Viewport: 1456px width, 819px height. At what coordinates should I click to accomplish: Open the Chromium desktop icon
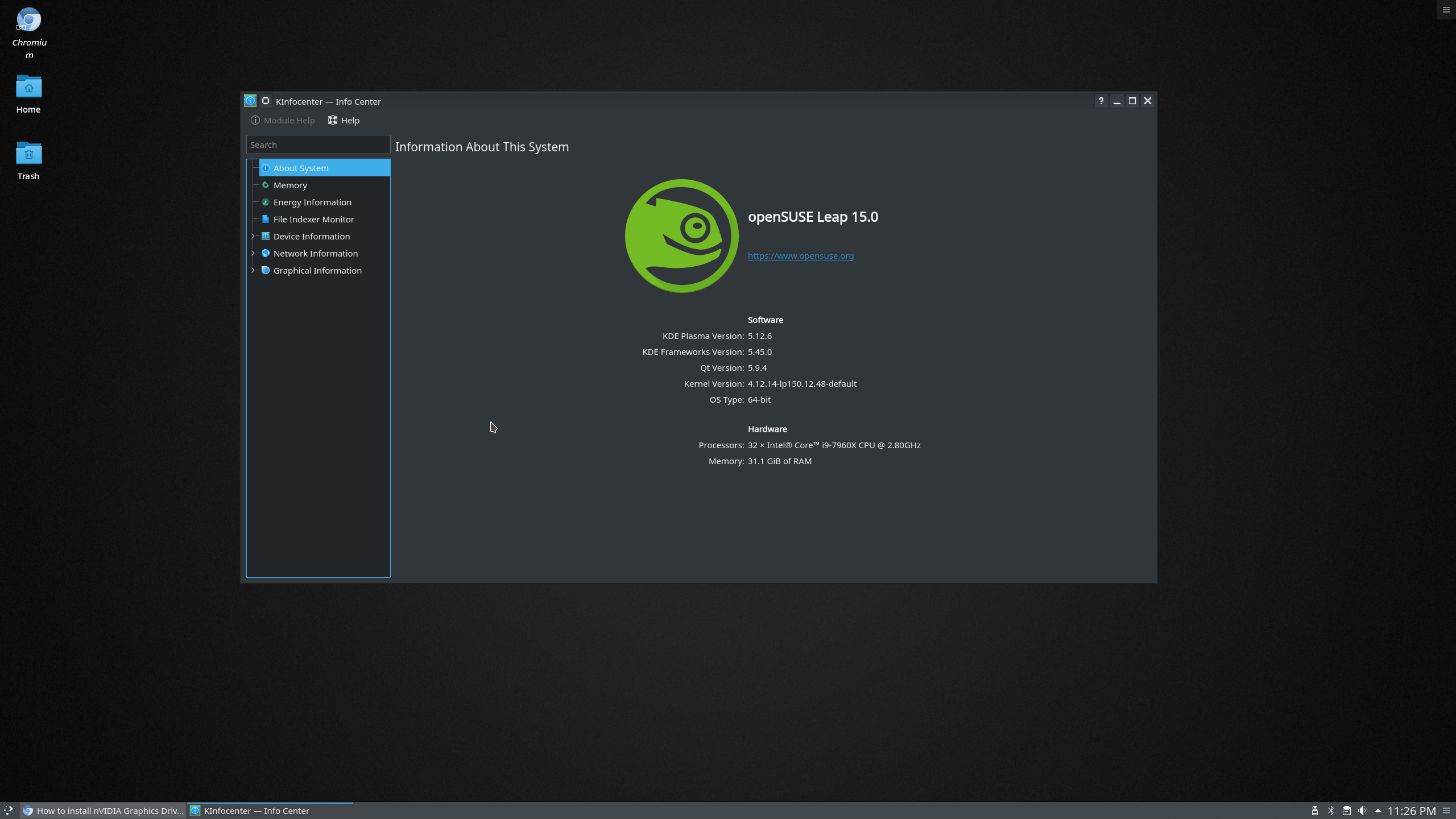[x=28, y=21]
